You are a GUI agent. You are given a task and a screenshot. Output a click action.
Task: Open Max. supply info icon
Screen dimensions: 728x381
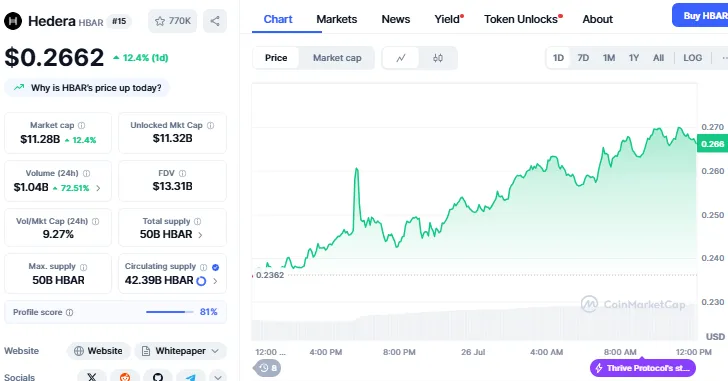coord(84,267)
